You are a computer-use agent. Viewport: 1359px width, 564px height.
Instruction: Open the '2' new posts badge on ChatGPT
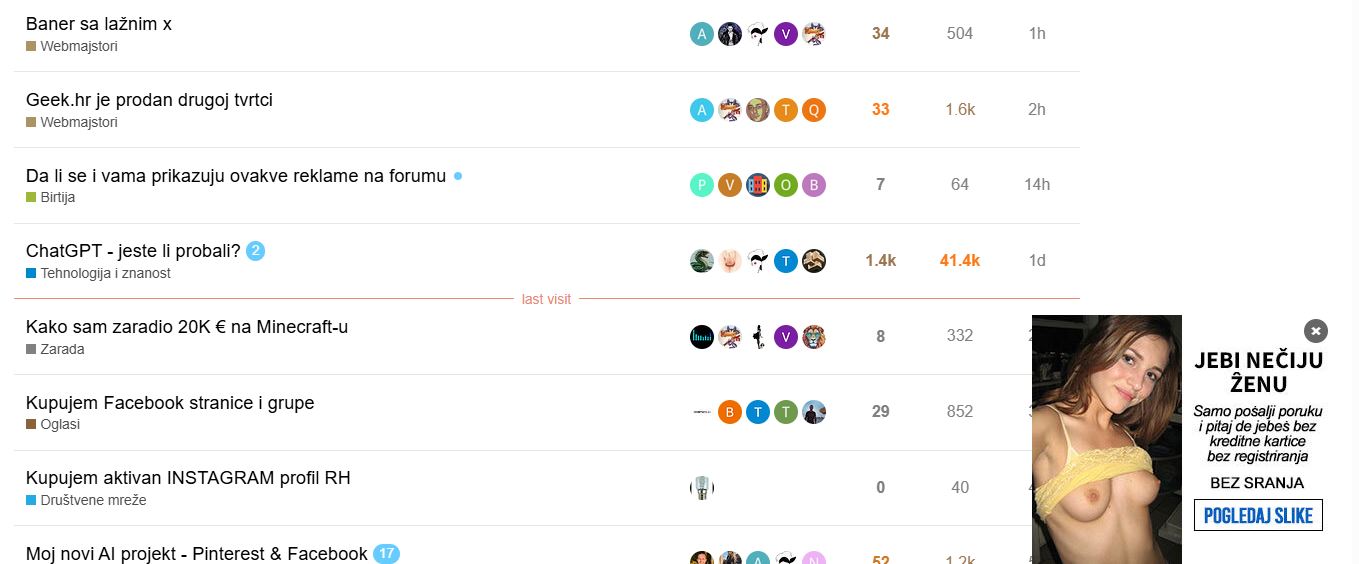click(x=256, y=251)
